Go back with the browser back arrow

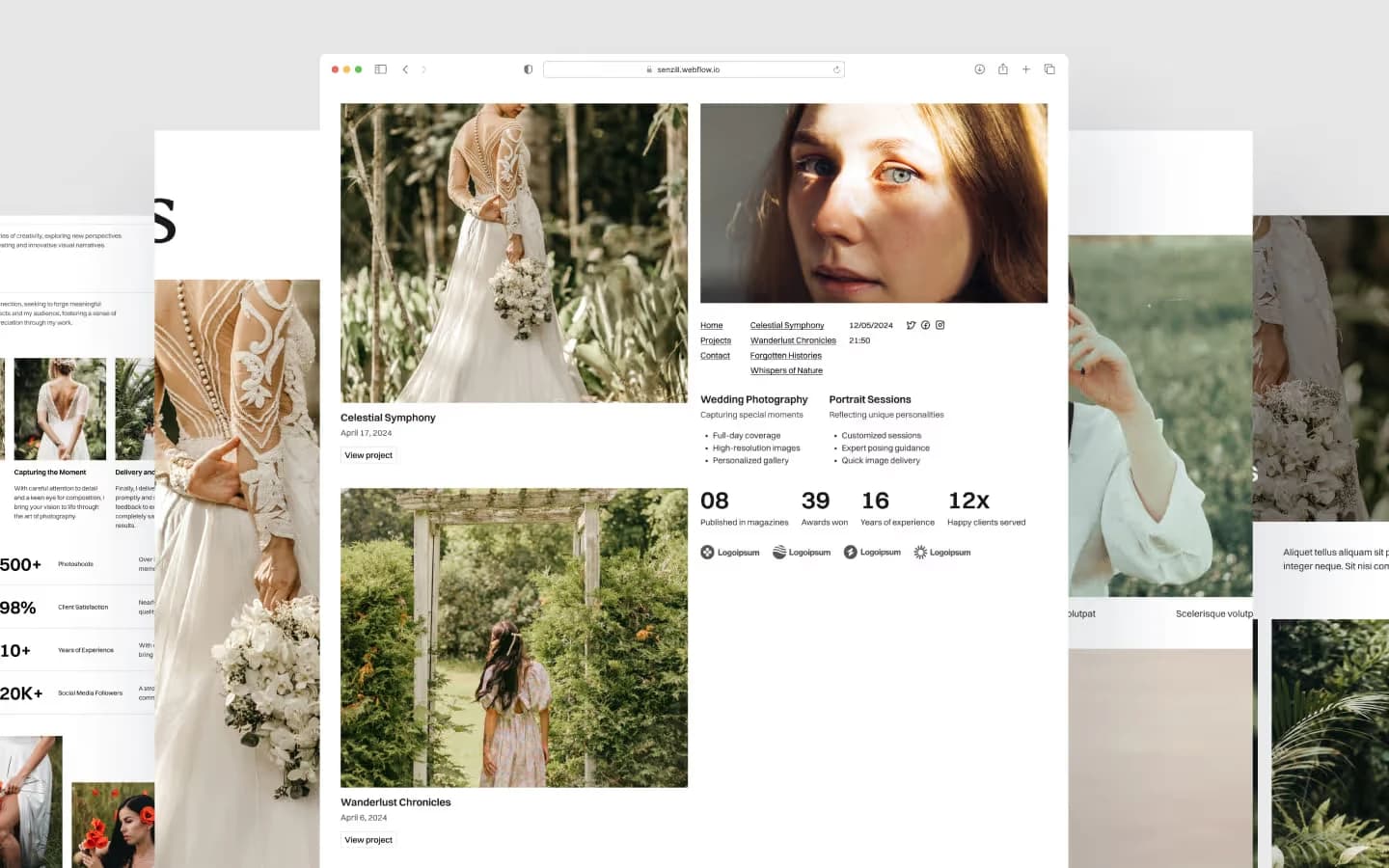coord(405,69)
